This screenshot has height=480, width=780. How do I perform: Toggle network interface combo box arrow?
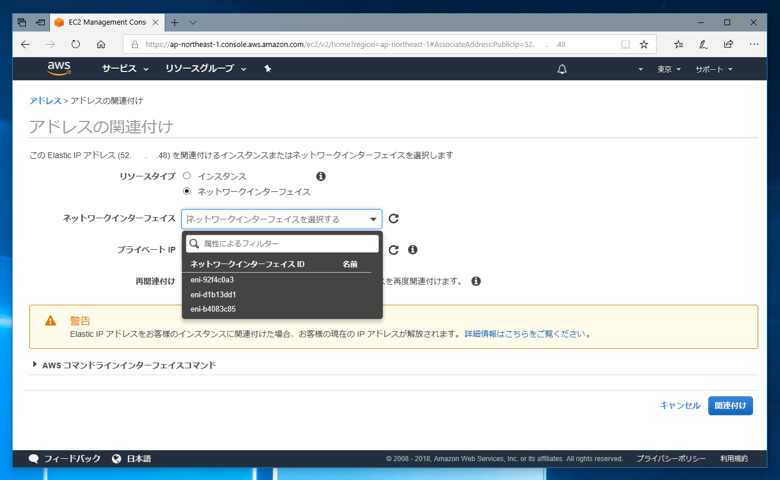[x=373, y=219]
